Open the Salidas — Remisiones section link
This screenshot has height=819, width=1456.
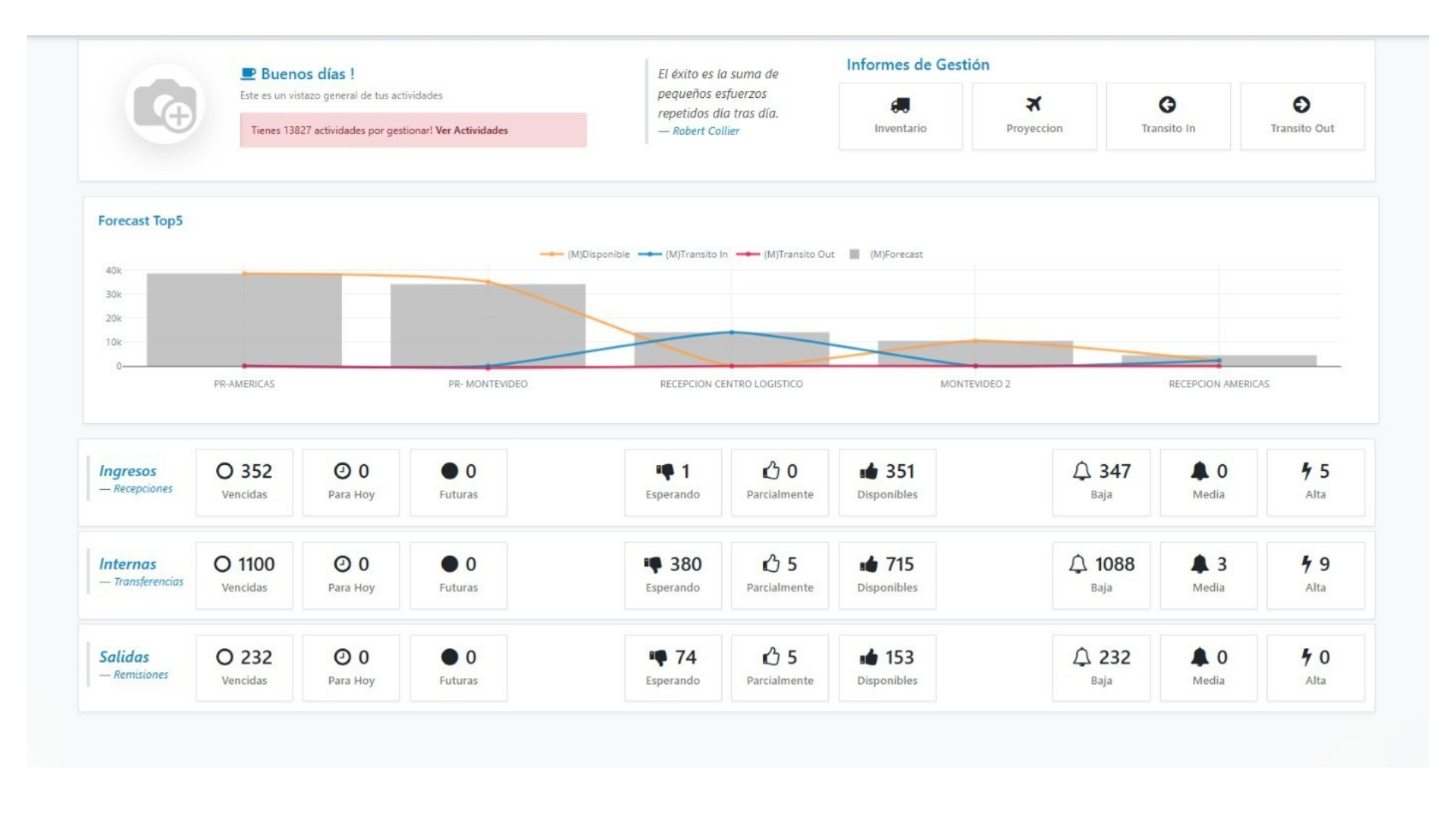click(x=141, y=673)
